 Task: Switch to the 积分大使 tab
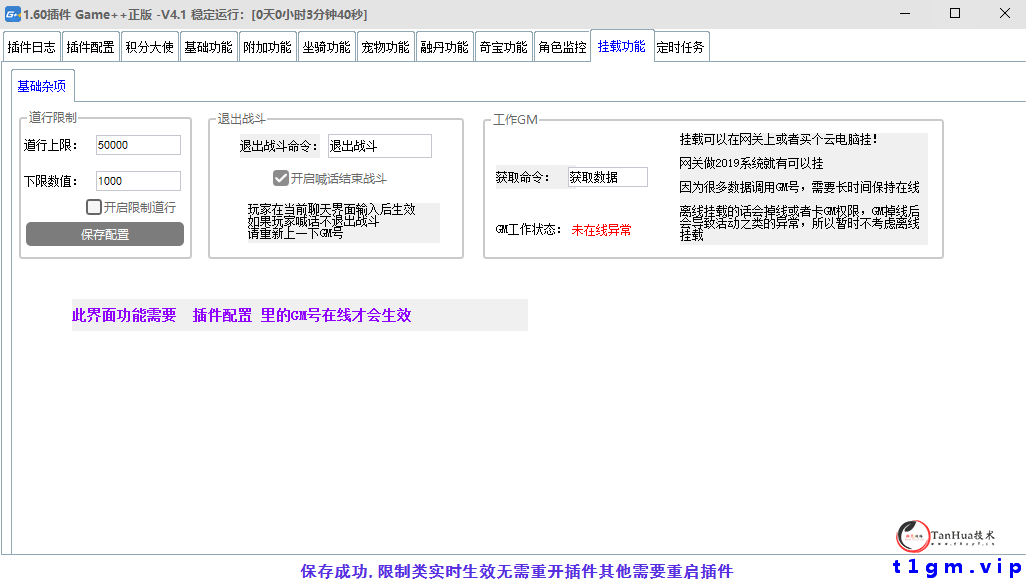click(150, 45)
